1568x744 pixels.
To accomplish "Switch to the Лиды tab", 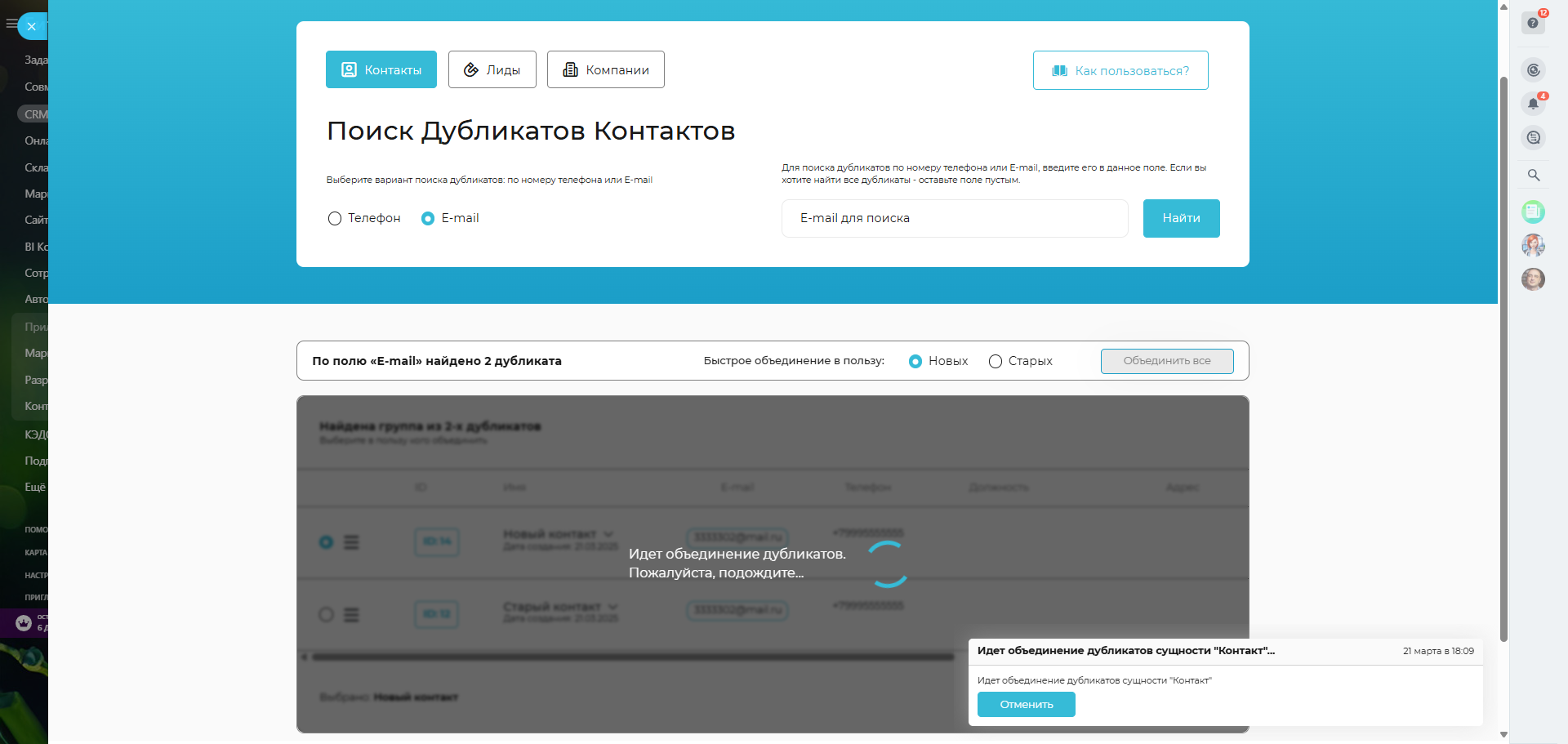I will (x=492, y=70).
